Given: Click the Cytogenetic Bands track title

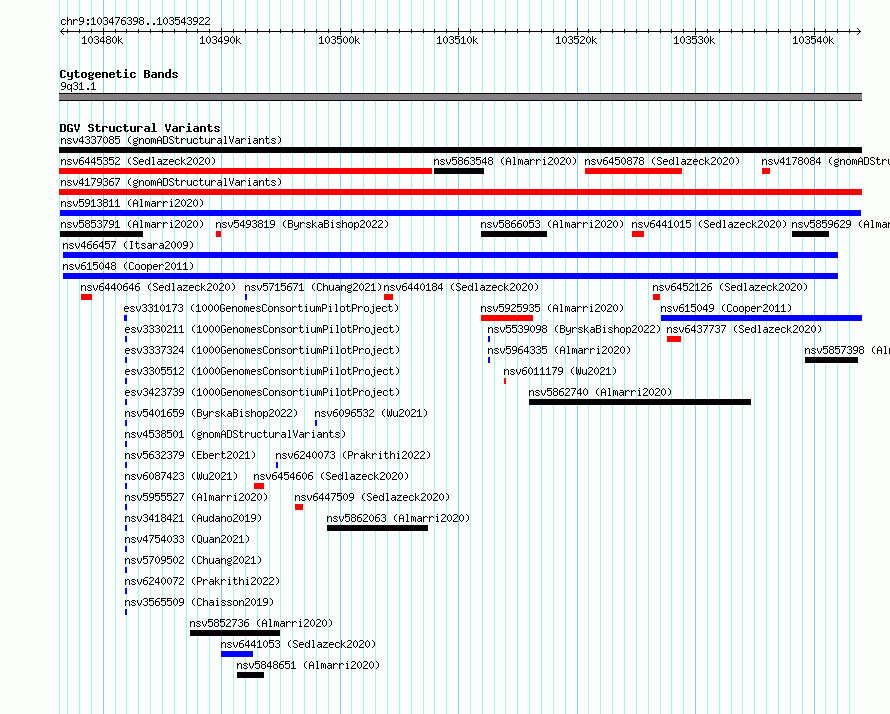Looking at the screenshot, I should 119,74.
